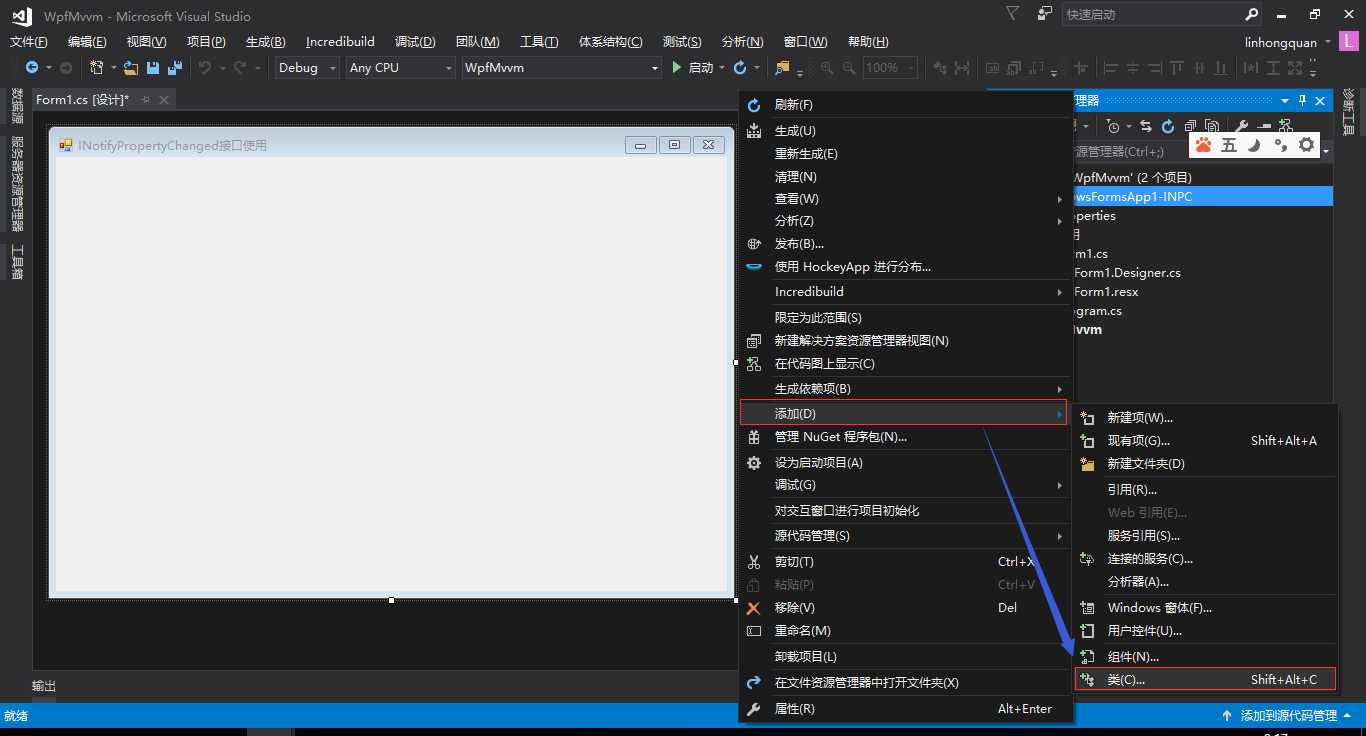
Task: Open the Debug configuration dropdown
Action: (x=307, y=67)
